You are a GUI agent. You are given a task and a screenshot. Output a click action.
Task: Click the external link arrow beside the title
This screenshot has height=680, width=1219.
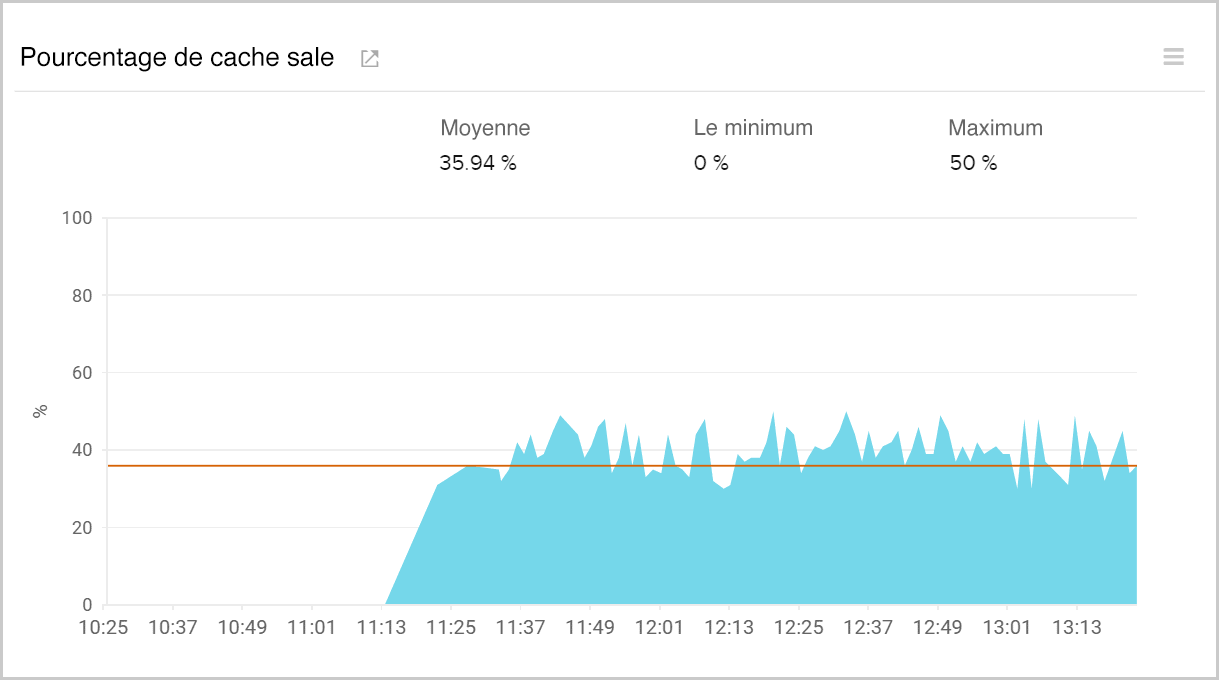click(369, 58)
